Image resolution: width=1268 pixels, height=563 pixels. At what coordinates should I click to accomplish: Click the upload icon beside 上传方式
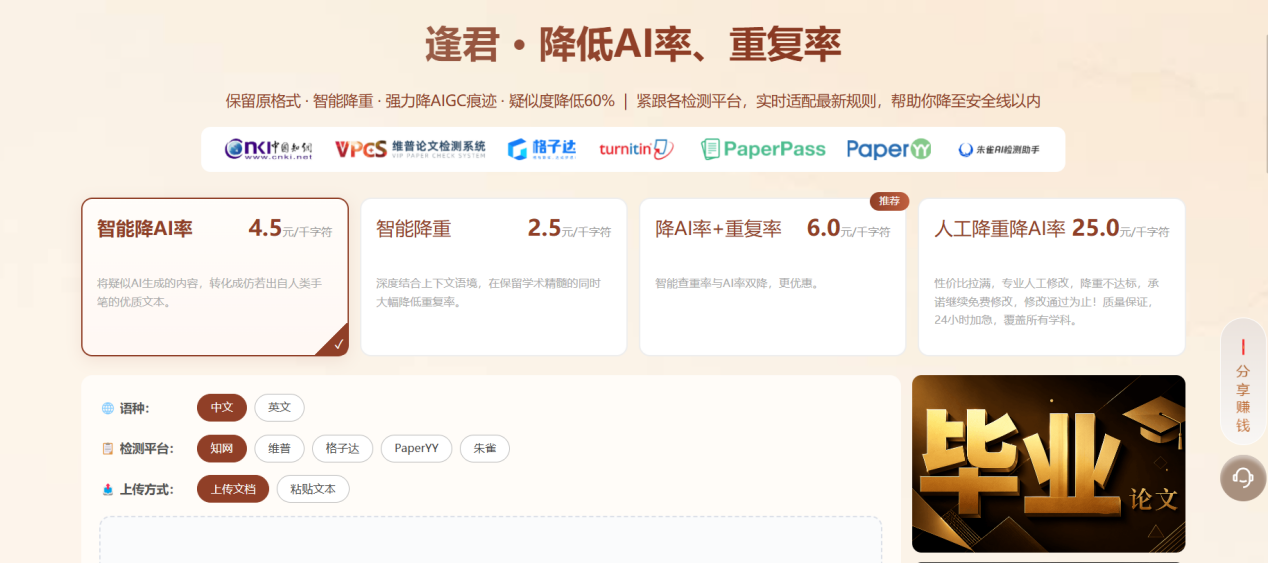point(108,490)
